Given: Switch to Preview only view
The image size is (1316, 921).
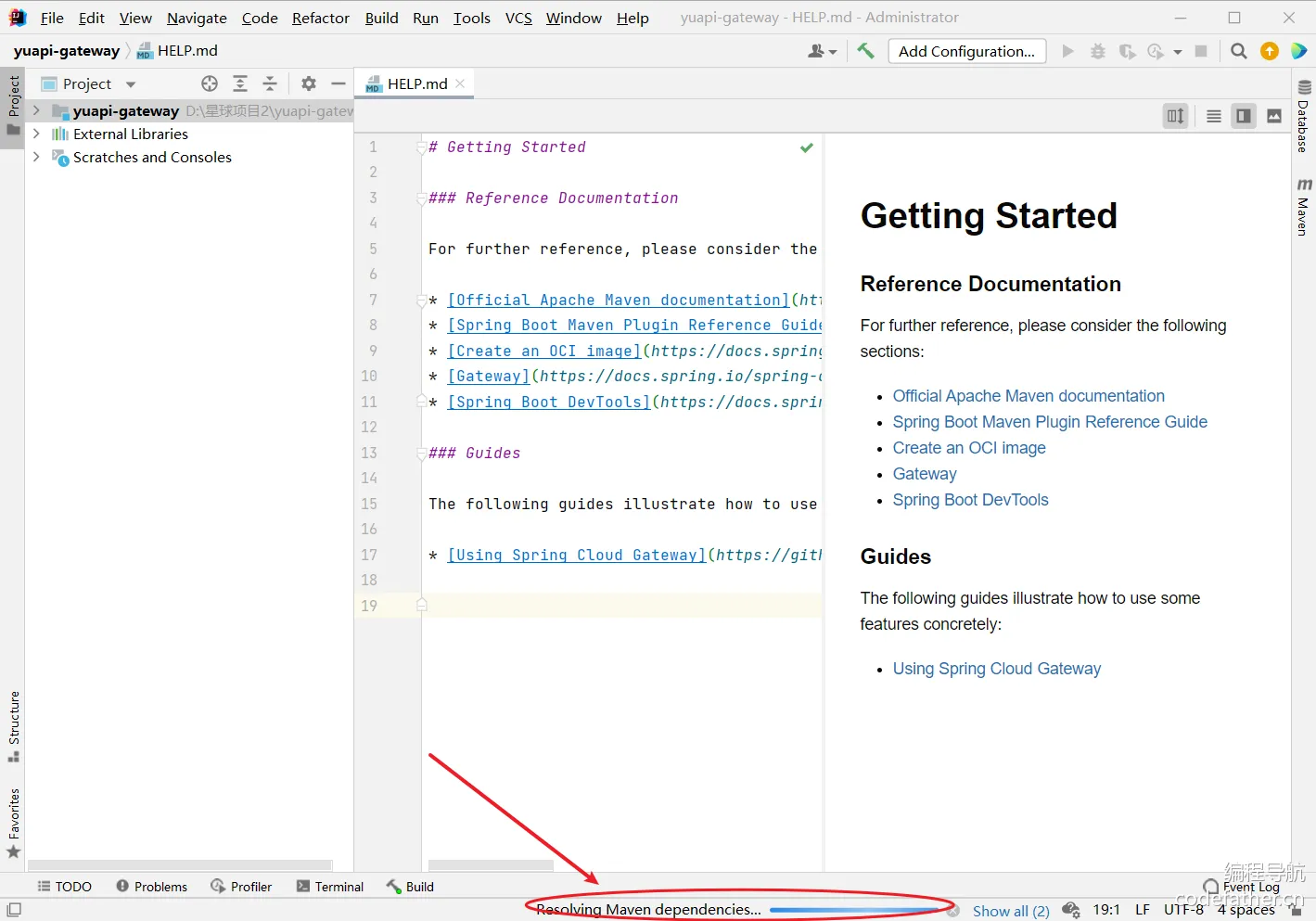Looking at the screenshot, I should click(x=1274, y=116).
